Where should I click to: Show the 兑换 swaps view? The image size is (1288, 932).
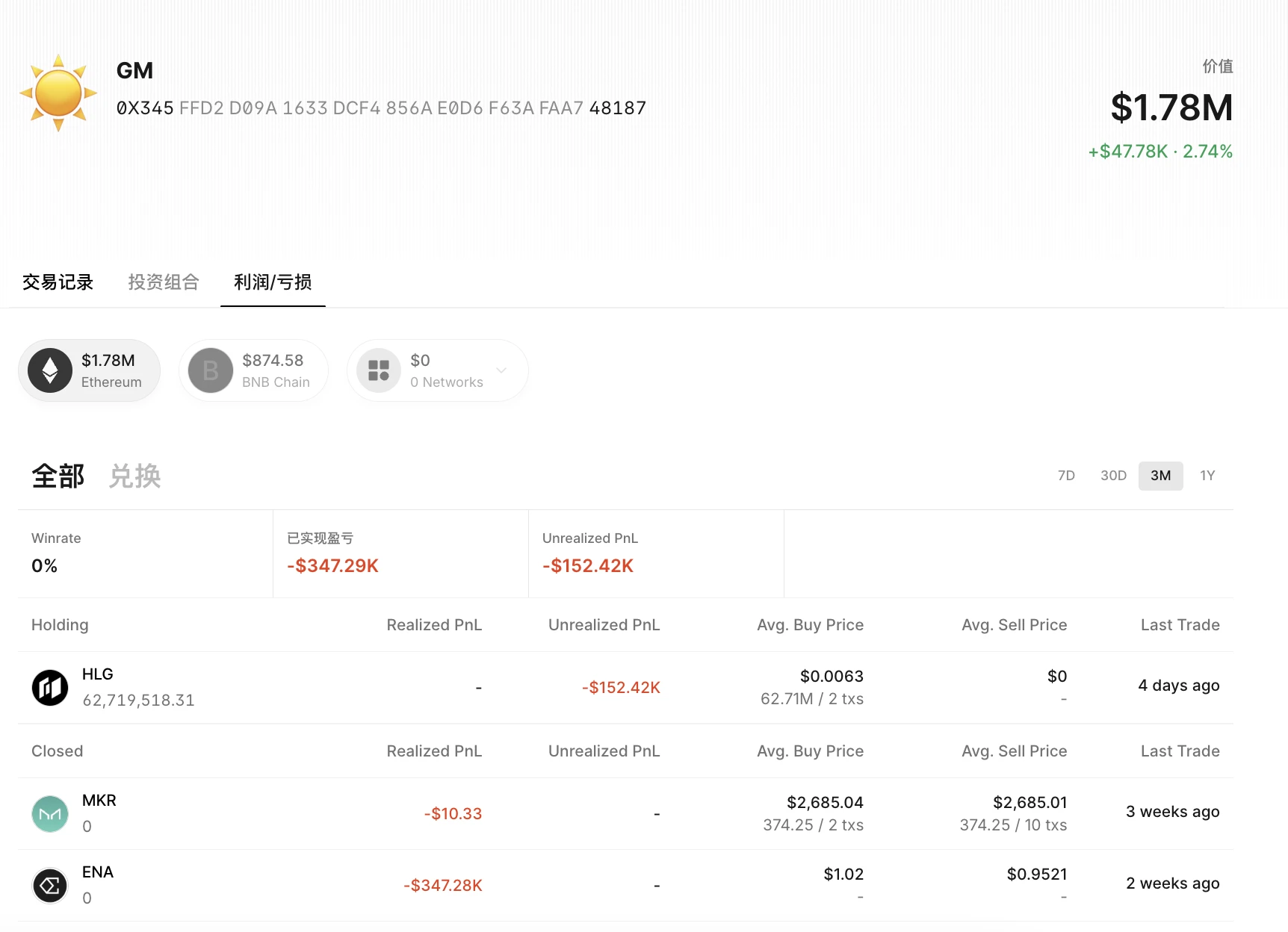click(134, 476)
